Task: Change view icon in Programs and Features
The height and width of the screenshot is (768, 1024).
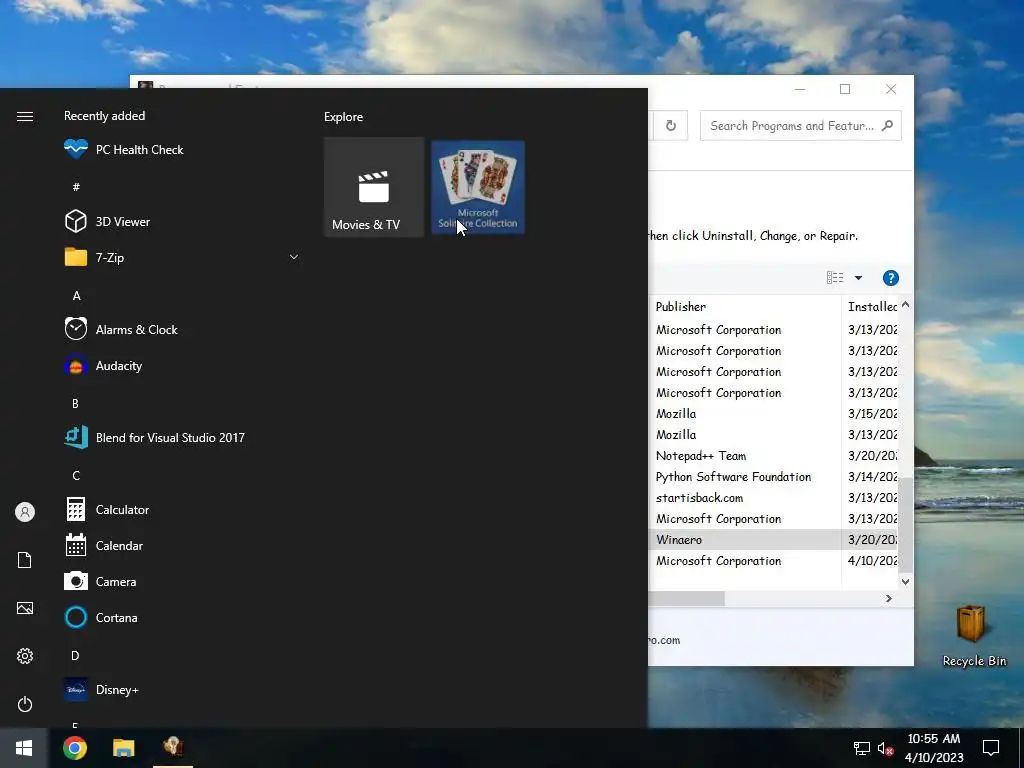Action: [x=835, y=278]
